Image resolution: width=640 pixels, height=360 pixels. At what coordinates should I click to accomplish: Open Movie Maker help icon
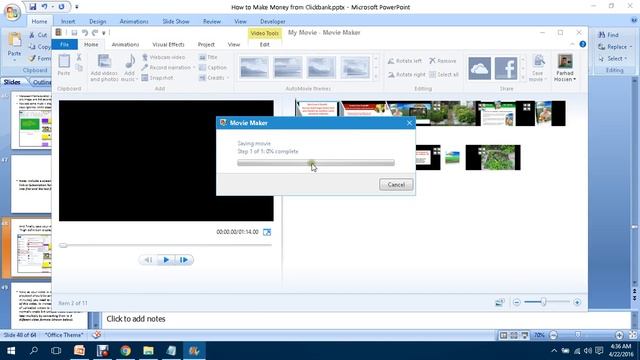click(x=582, y=44)
